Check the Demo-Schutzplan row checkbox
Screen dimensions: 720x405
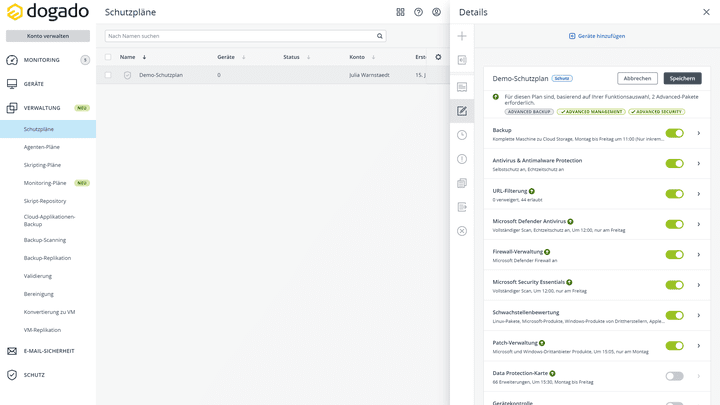pyautogui.click(x=108, y=75)
